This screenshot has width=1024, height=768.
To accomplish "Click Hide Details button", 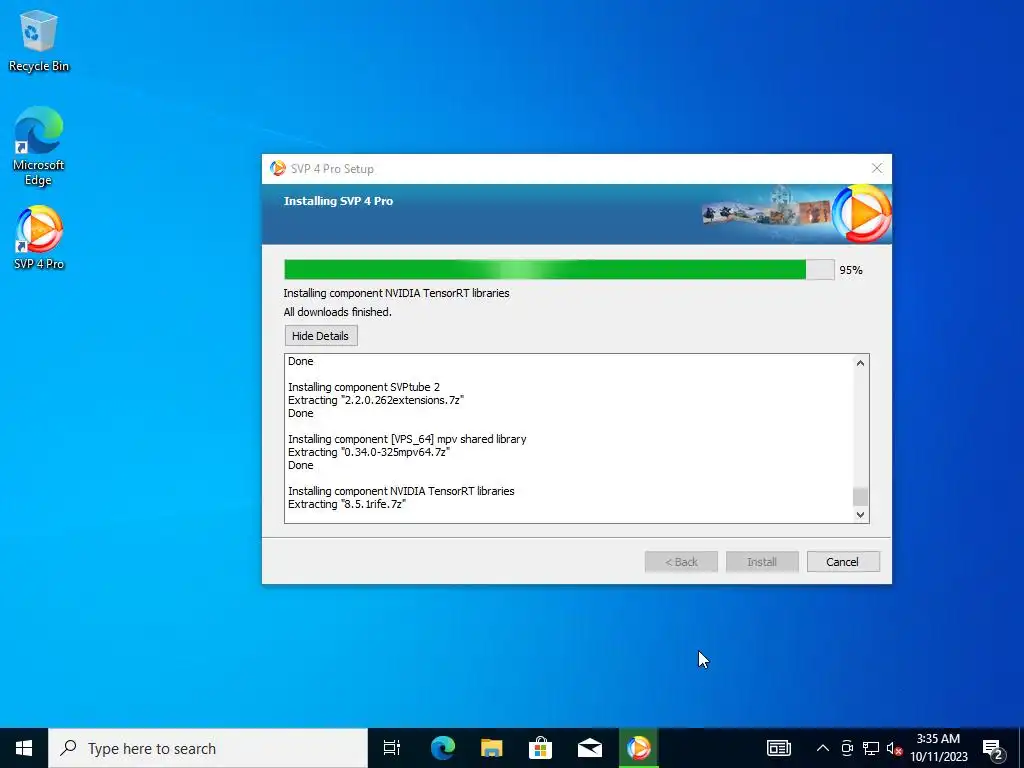I will pos(321,336).
